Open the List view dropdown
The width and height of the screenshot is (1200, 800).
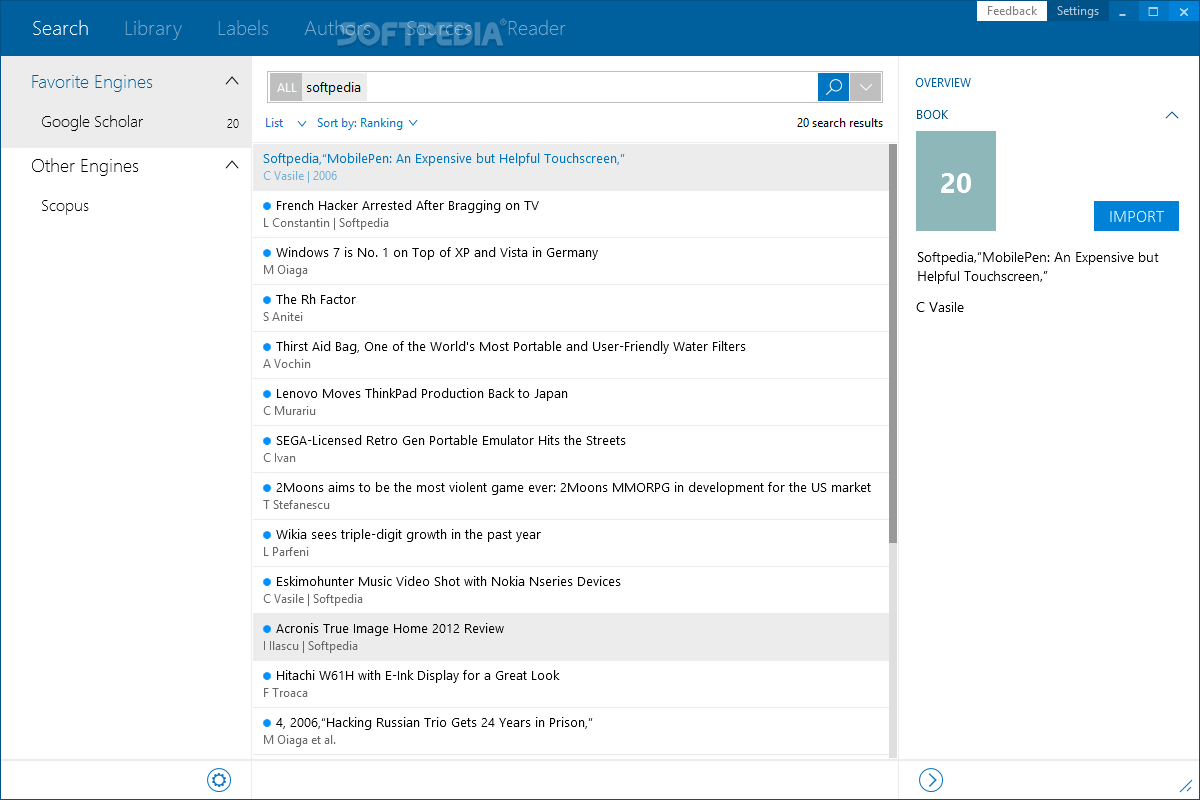coord(286,123)
